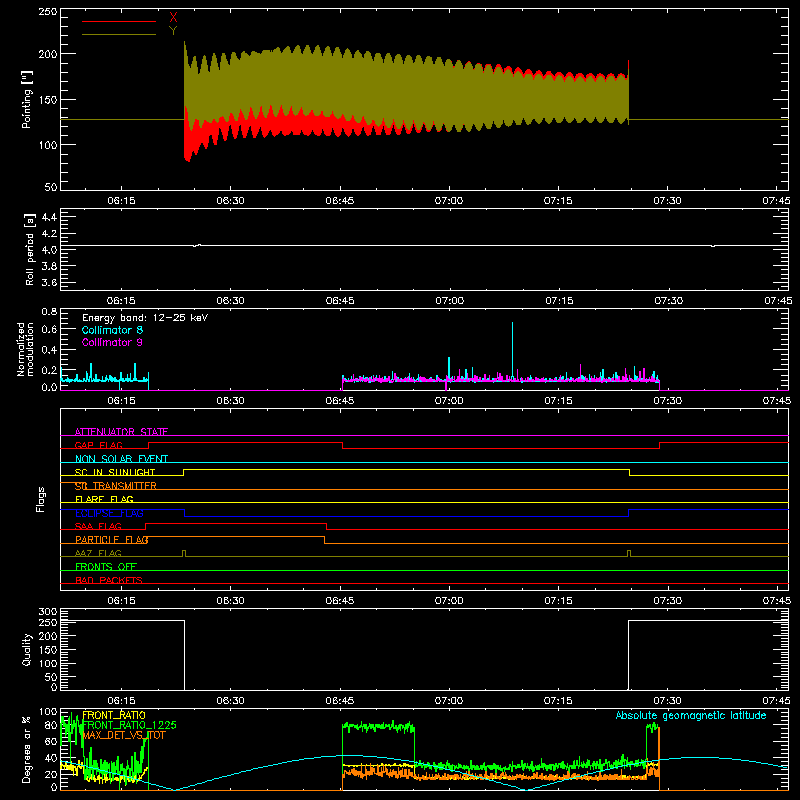The image size is (800, 800).
Task: Click the roll period dip near 07:36
Action: pyautogui.click(x=713, y=246)
